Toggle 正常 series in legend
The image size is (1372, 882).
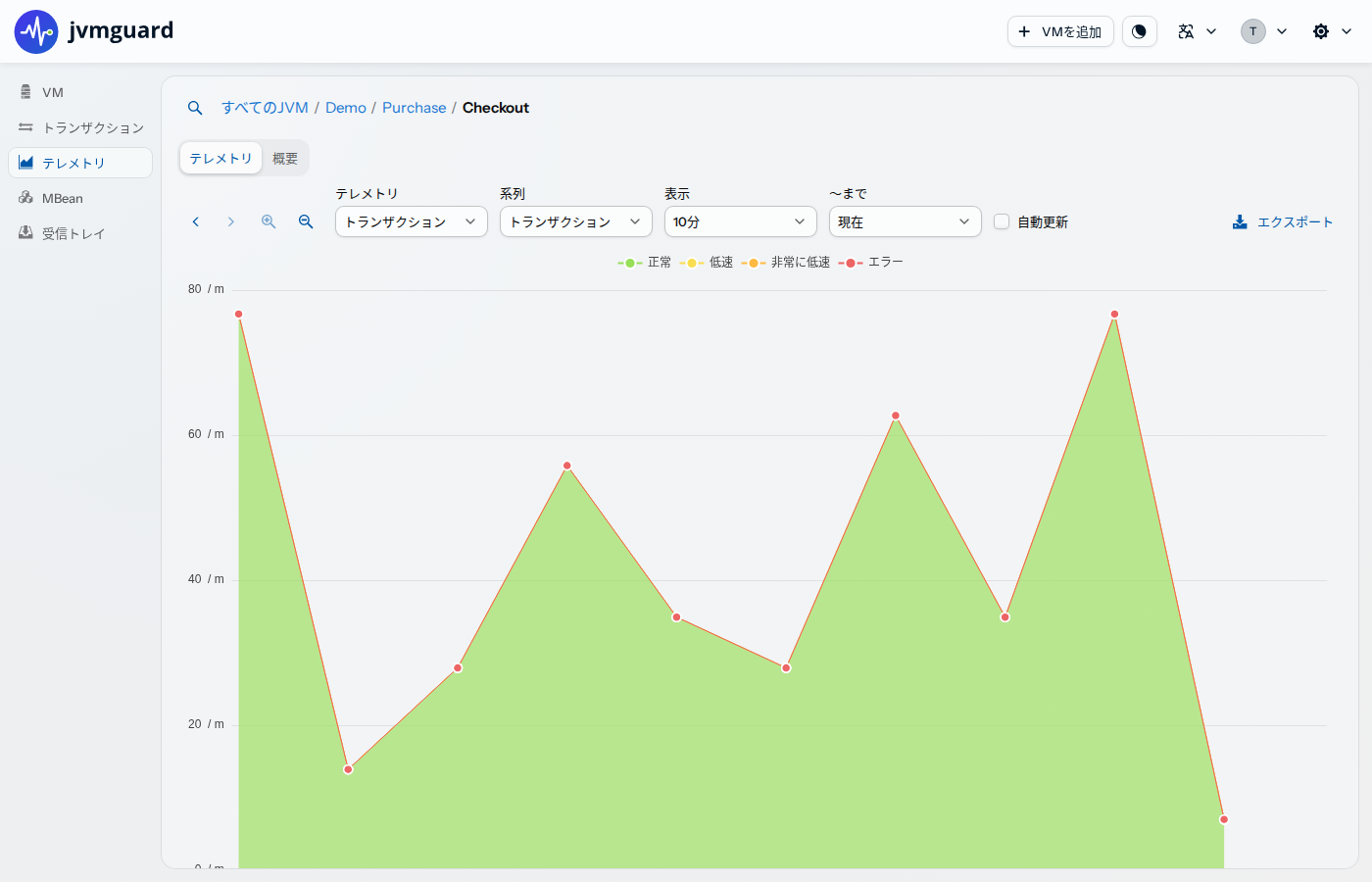click(645, 263)
